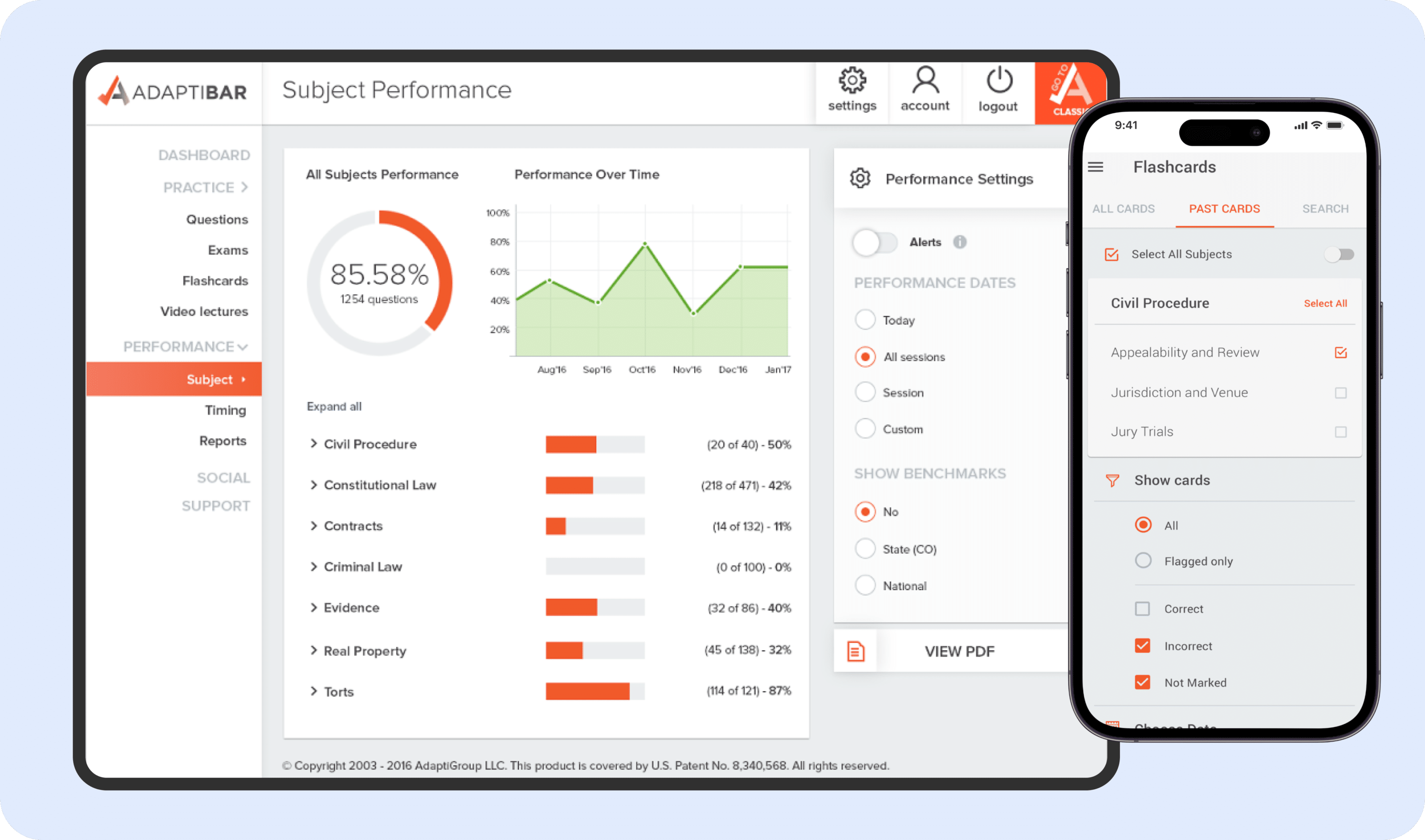The width and height of the screenshot is (1425, 840).
Task: Tap phone Wi-Fi status icon
Action: click(x=1317, y=125)
